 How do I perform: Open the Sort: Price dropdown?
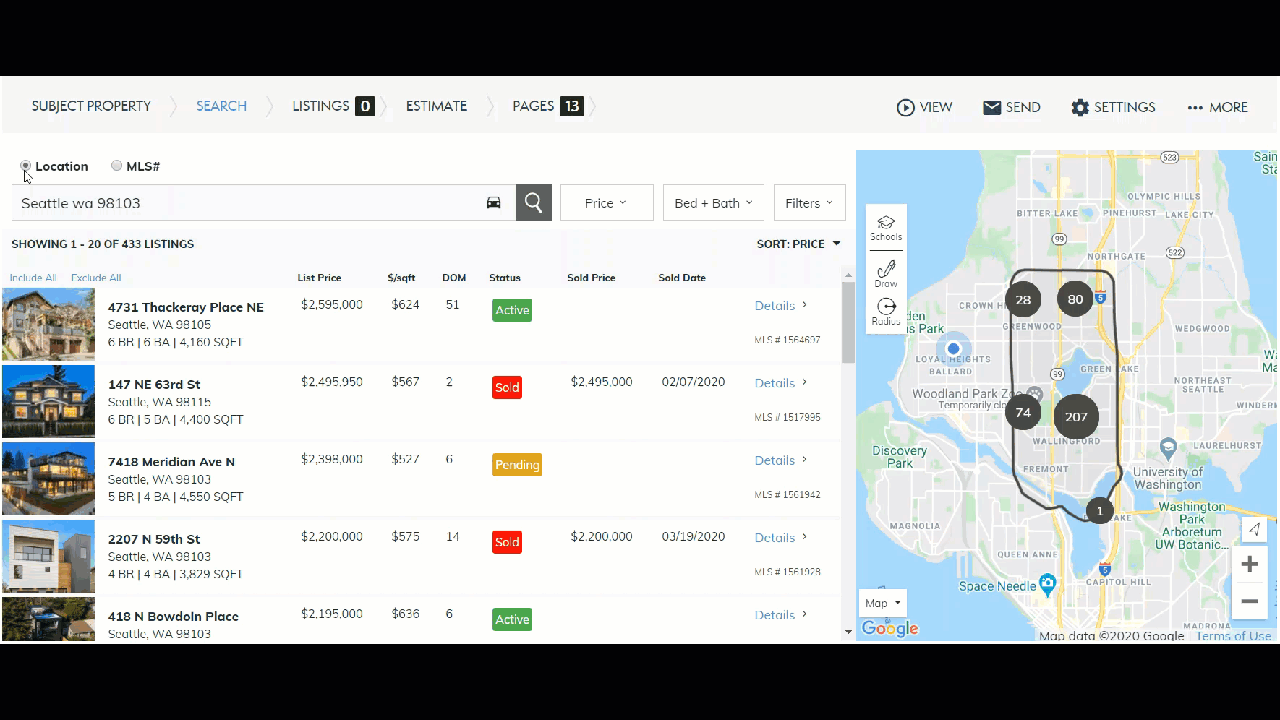(798, 244)
